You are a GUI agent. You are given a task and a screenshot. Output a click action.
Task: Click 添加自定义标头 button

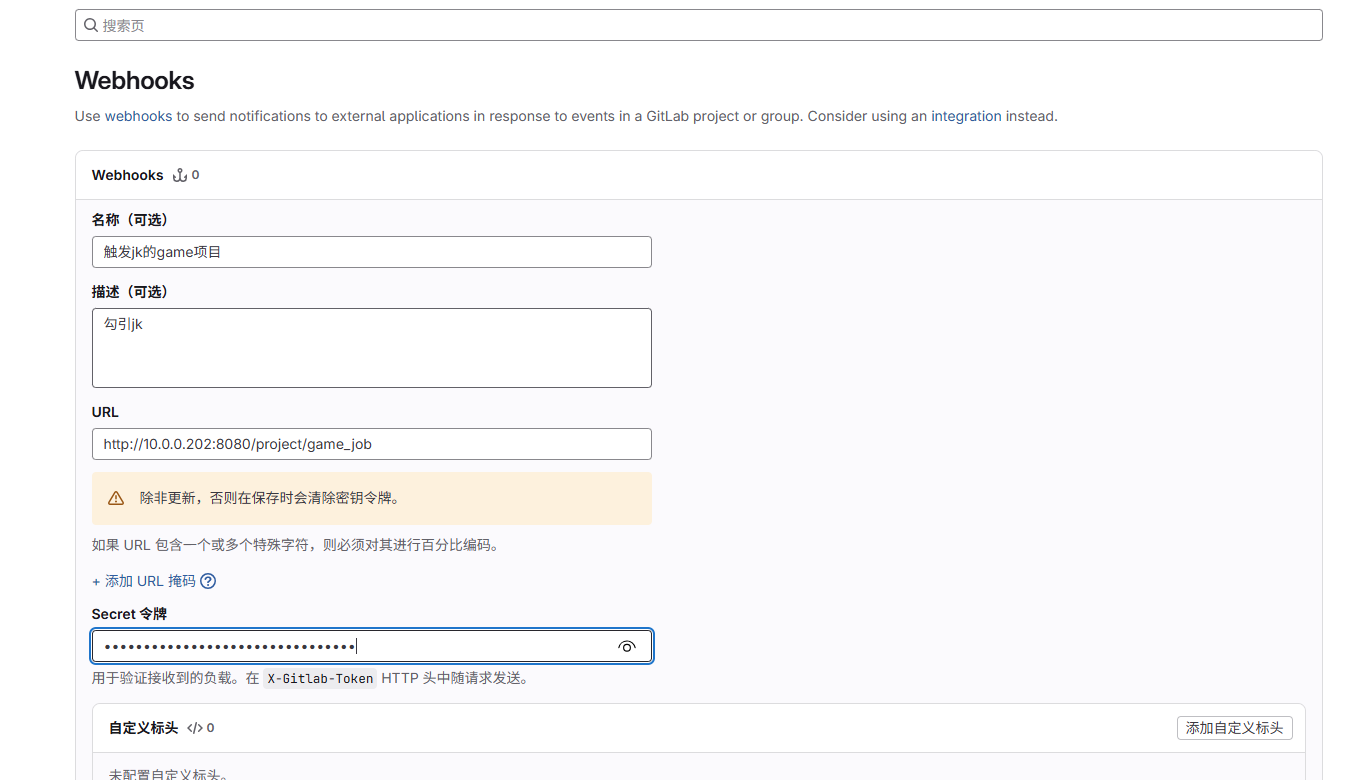click(1234, 728)
